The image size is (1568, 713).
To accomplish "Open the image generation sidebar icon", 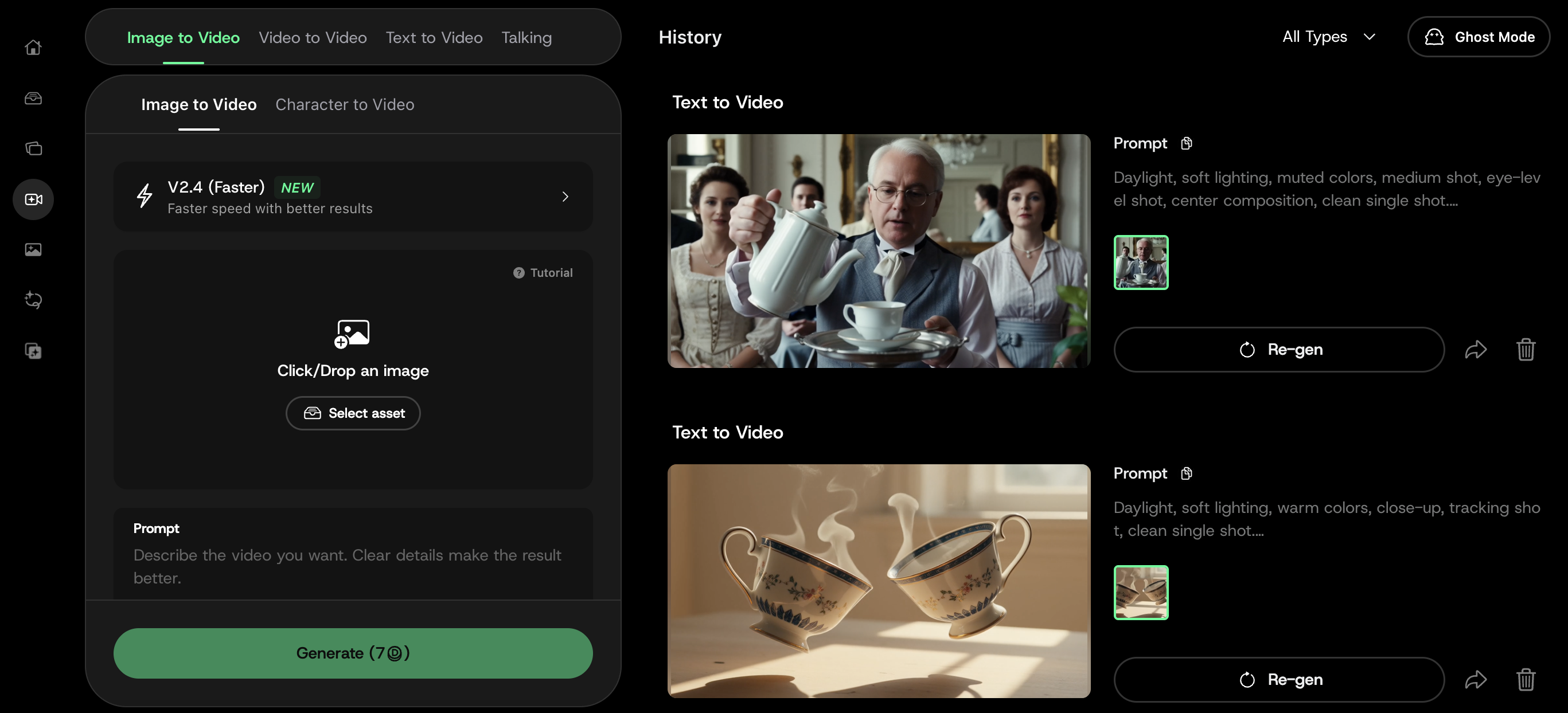I will pyautogui.click(x=33, y=249).
